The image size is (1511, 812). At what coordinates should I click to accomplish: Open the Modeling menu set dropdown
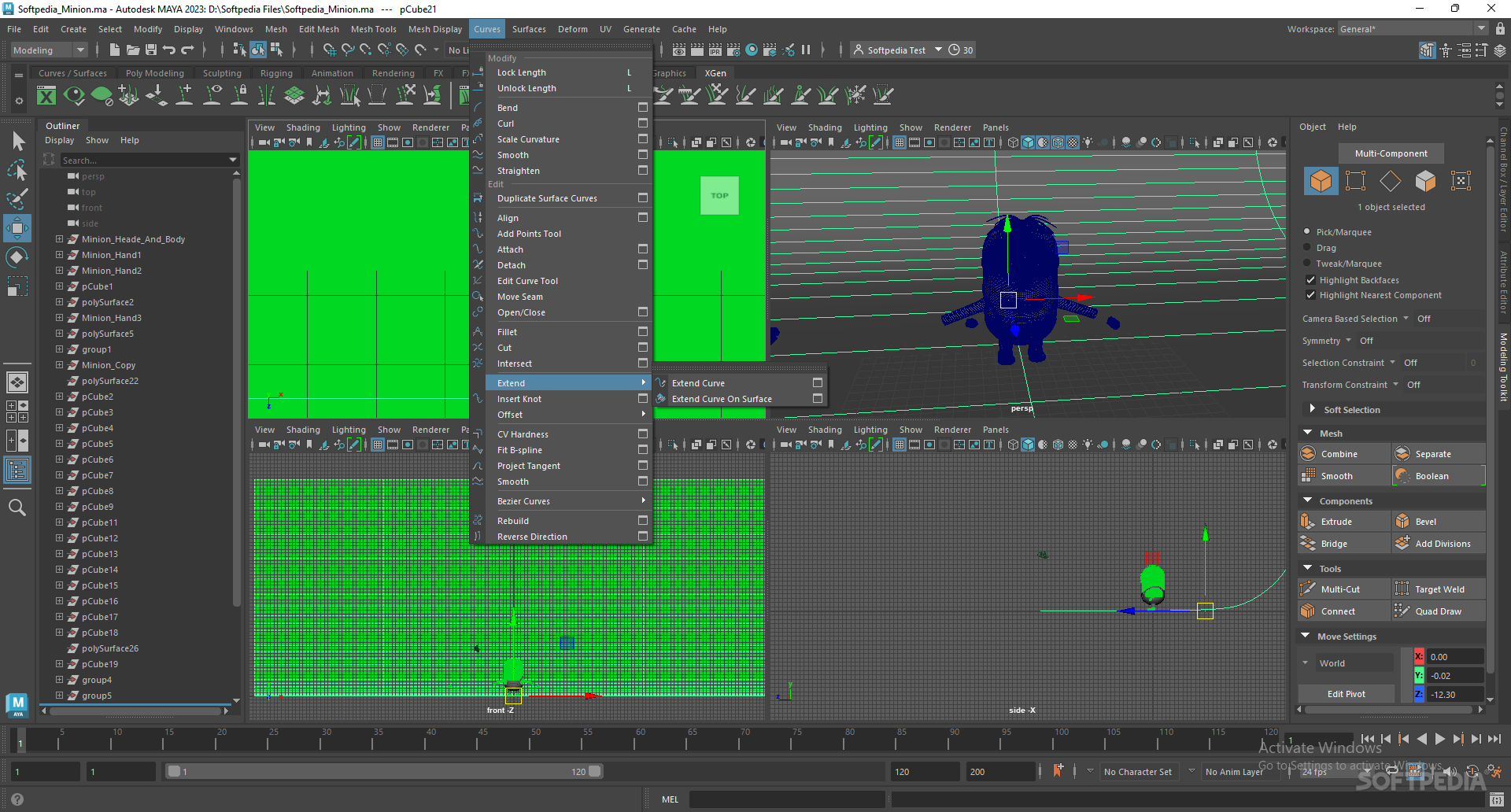pyautogui.click(x=49, y=50)
